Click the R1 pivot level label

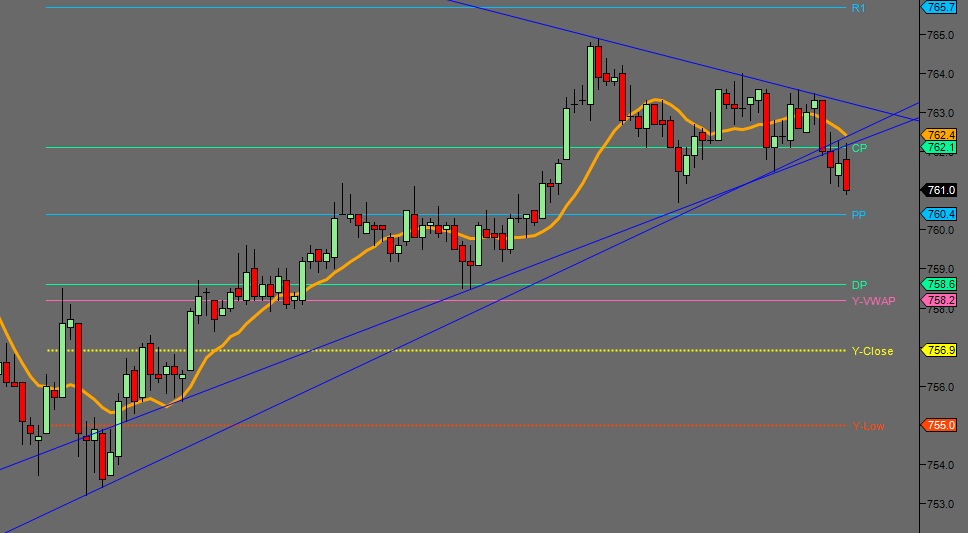coord(858,8)
